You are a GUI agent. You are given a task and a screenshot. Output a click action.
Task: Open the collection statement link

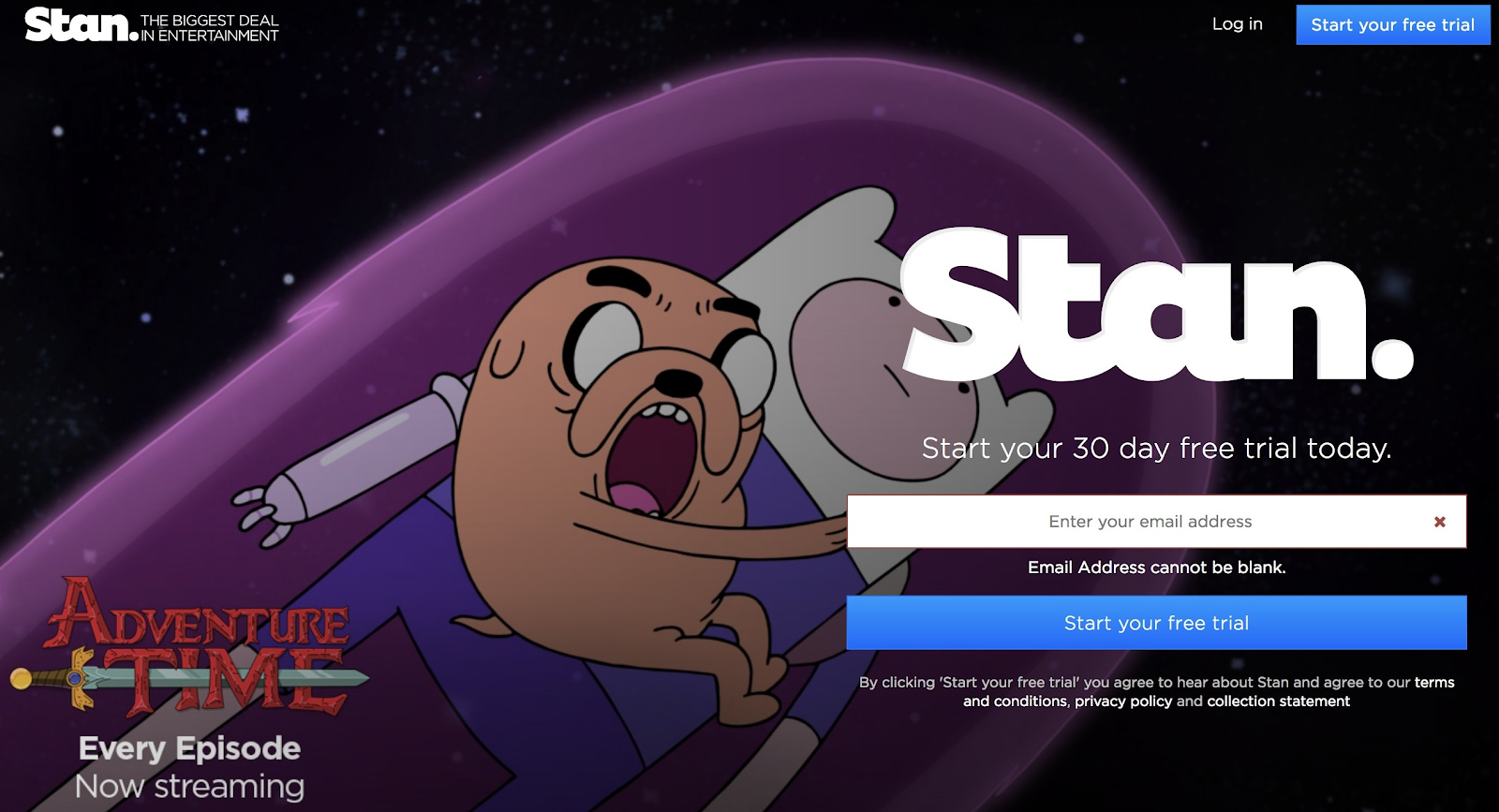pos(1279,701)
